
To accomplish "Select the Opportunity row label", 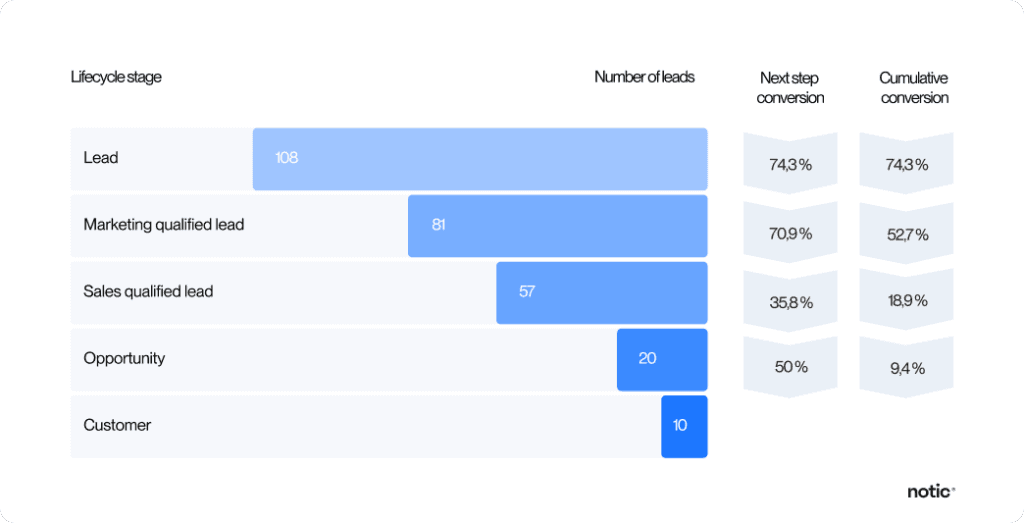I will (x=124, y=359).
